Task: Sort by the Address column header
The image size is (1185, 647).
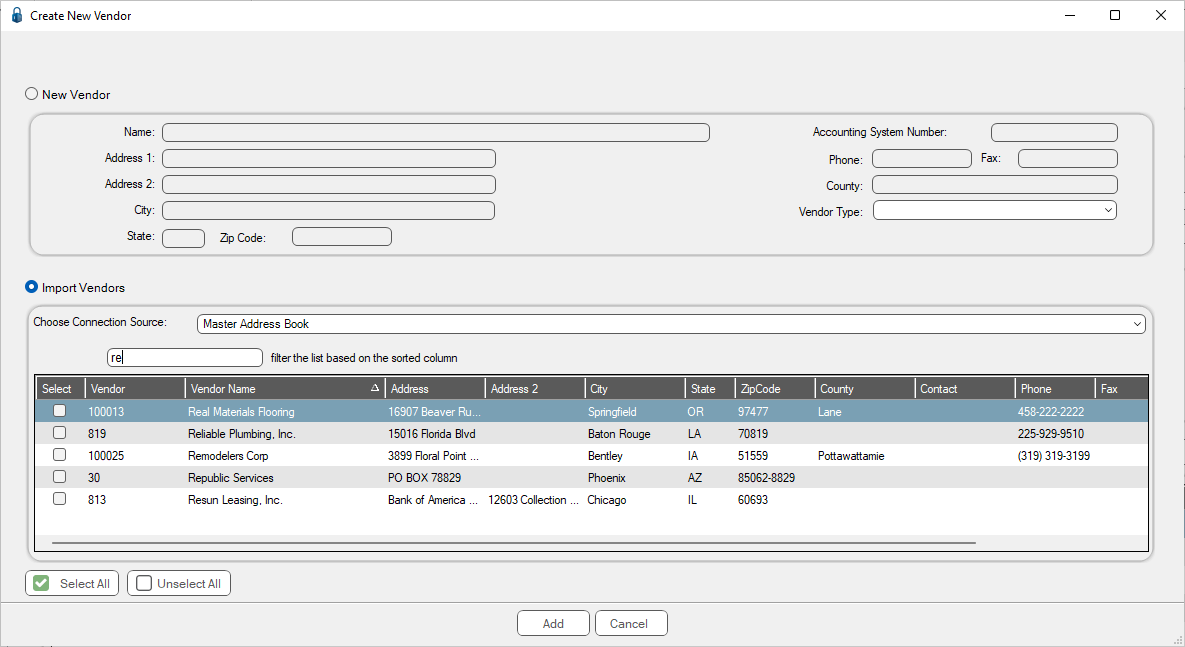Action: click(x=435, y=389)
